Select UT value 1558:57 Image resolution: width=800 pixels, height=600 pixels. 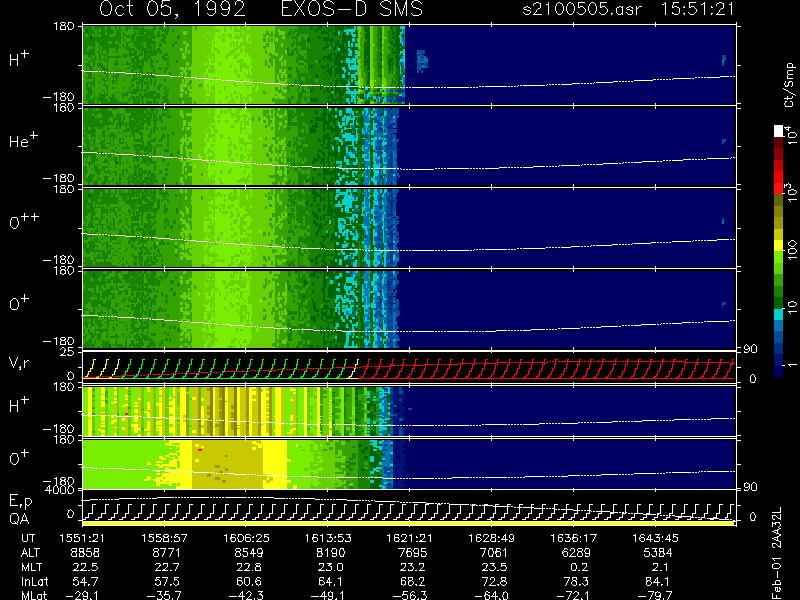164,538
